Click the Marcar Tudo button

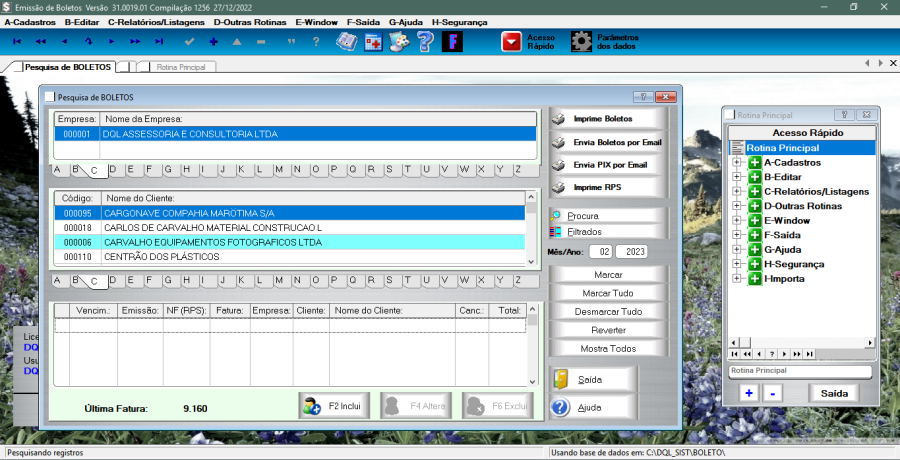click(x=608, y=293)
